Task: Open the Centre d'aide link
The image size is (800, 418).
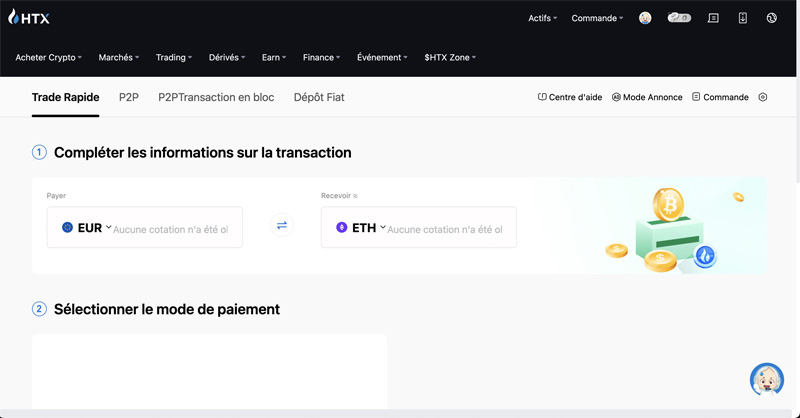Action: [570, 97]
